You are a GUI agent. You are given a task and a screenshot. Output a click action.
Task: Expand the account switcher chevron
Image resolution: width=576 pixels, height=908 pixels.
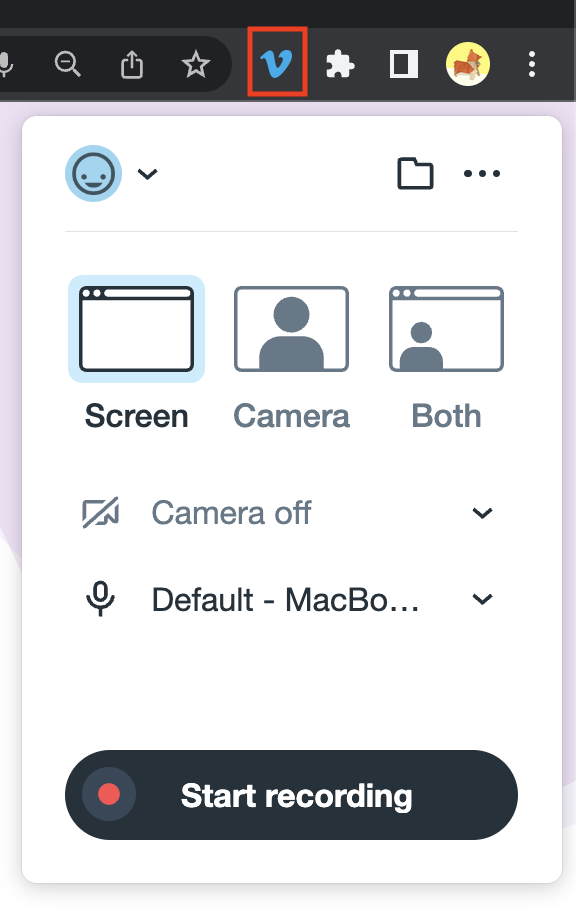pyautogui.click(x=148, y=174)
